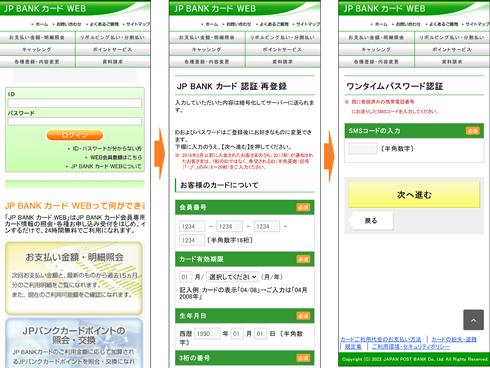Screen dimensions: 490x368
Task: Open キャッシング menu tab on login screen
Action: [x=37, y=49]
